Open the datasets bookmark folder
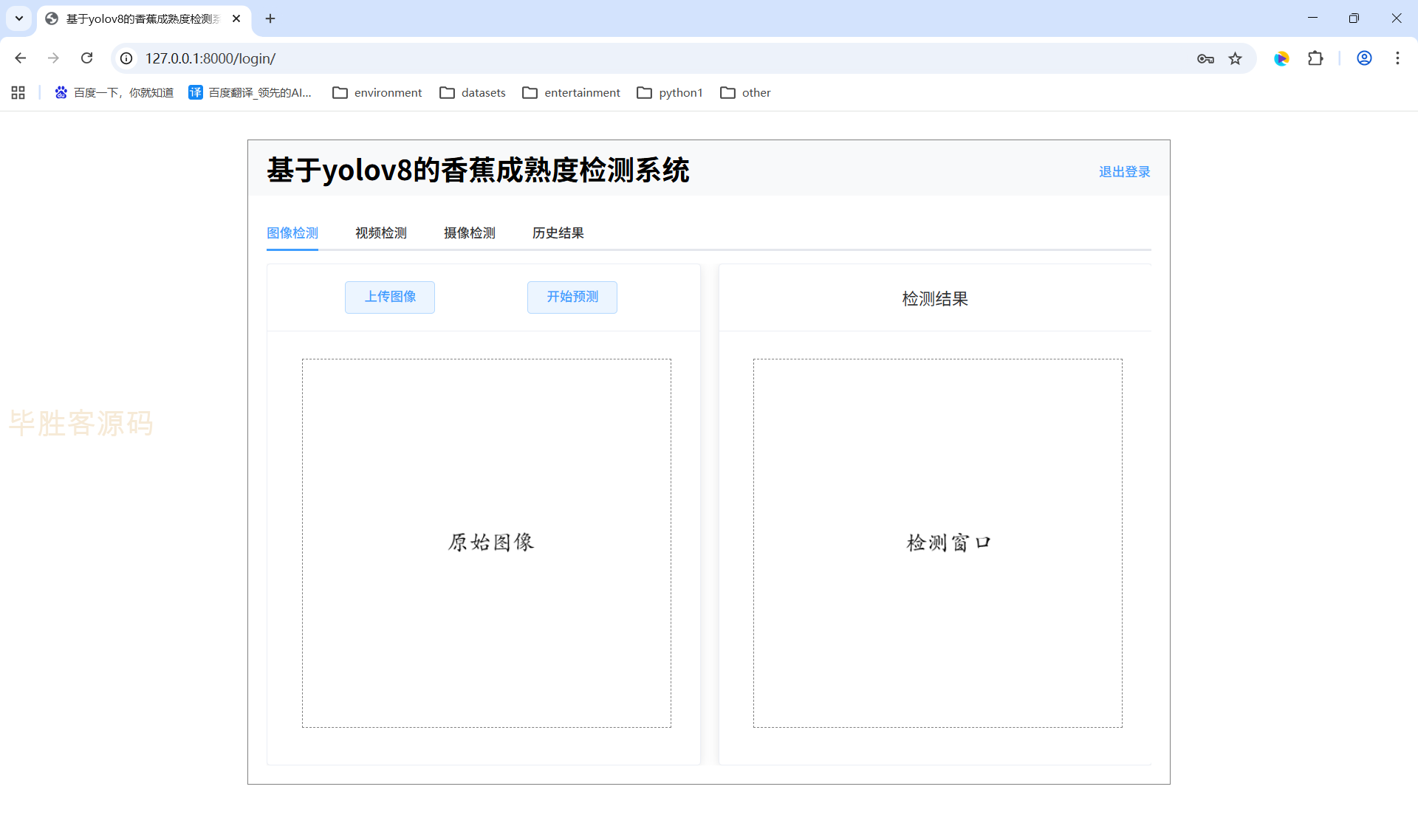This screenshot has width=1418, height=840. click(473, 92)
